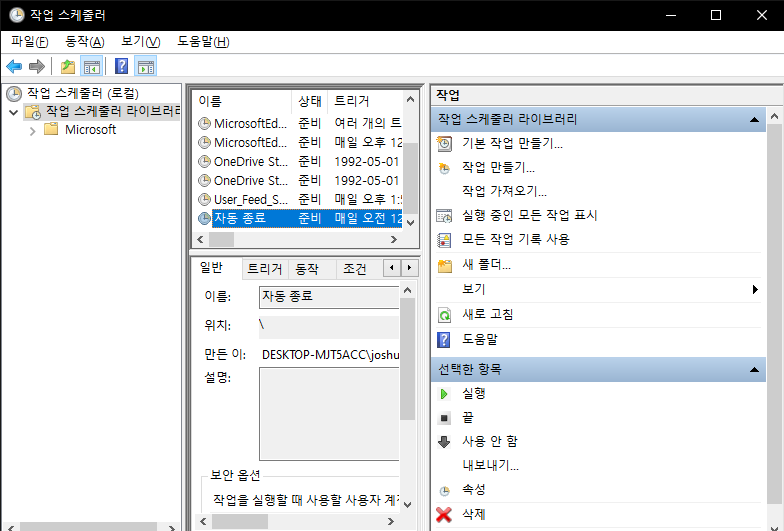Click the task list scroll down arrow
The image size is (784, 531).
[410, 222]
